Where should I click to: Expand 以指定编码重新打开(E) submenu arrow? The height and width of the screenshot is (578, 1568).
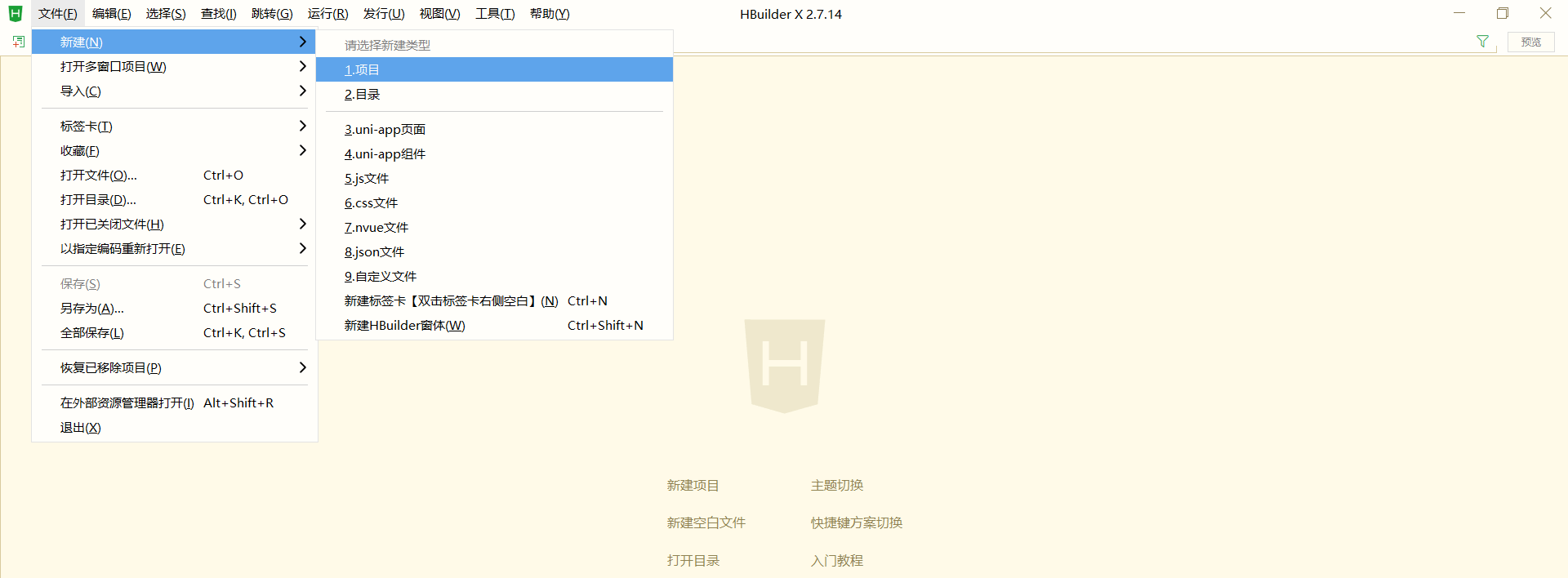302,248
